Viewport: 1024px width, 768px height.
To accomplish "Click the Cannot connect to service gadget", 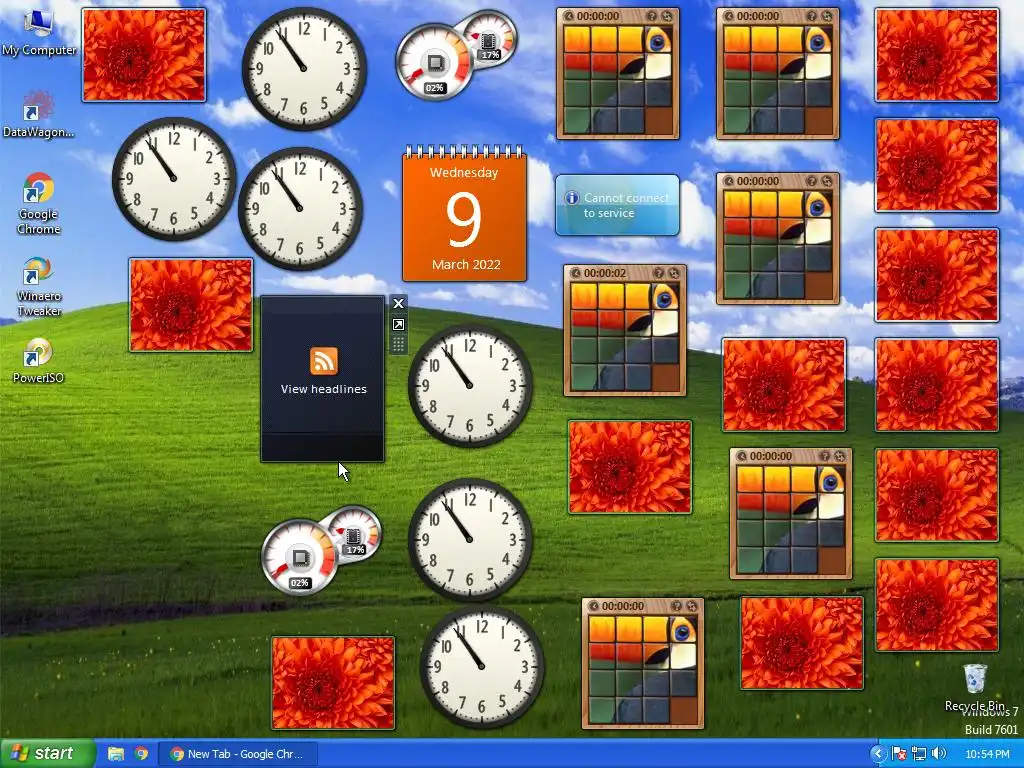I will (617, 205).
